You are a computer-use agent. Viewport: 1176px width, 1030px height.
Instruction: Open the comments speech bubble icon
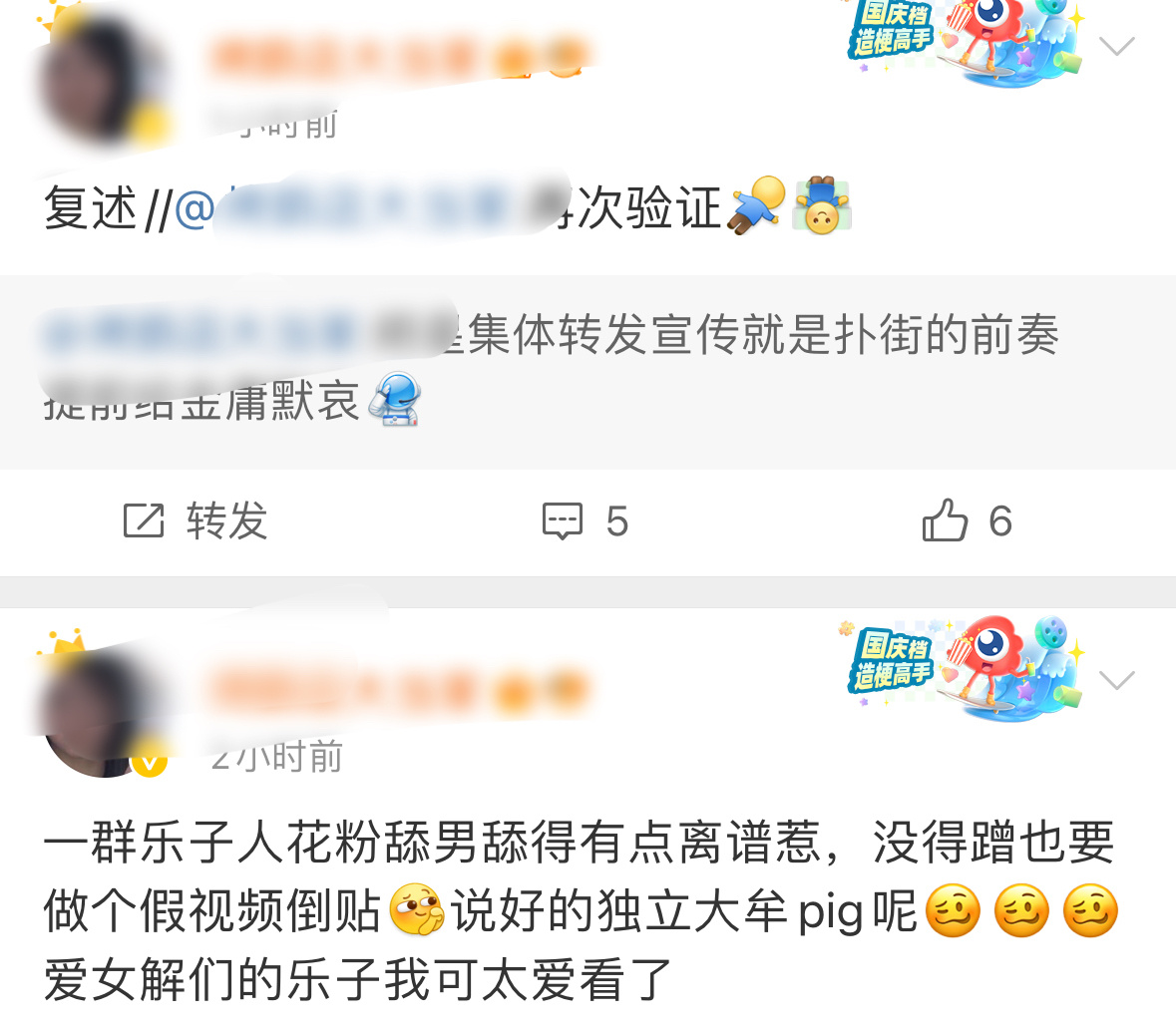pyautogui.click(x=563, y=521)
